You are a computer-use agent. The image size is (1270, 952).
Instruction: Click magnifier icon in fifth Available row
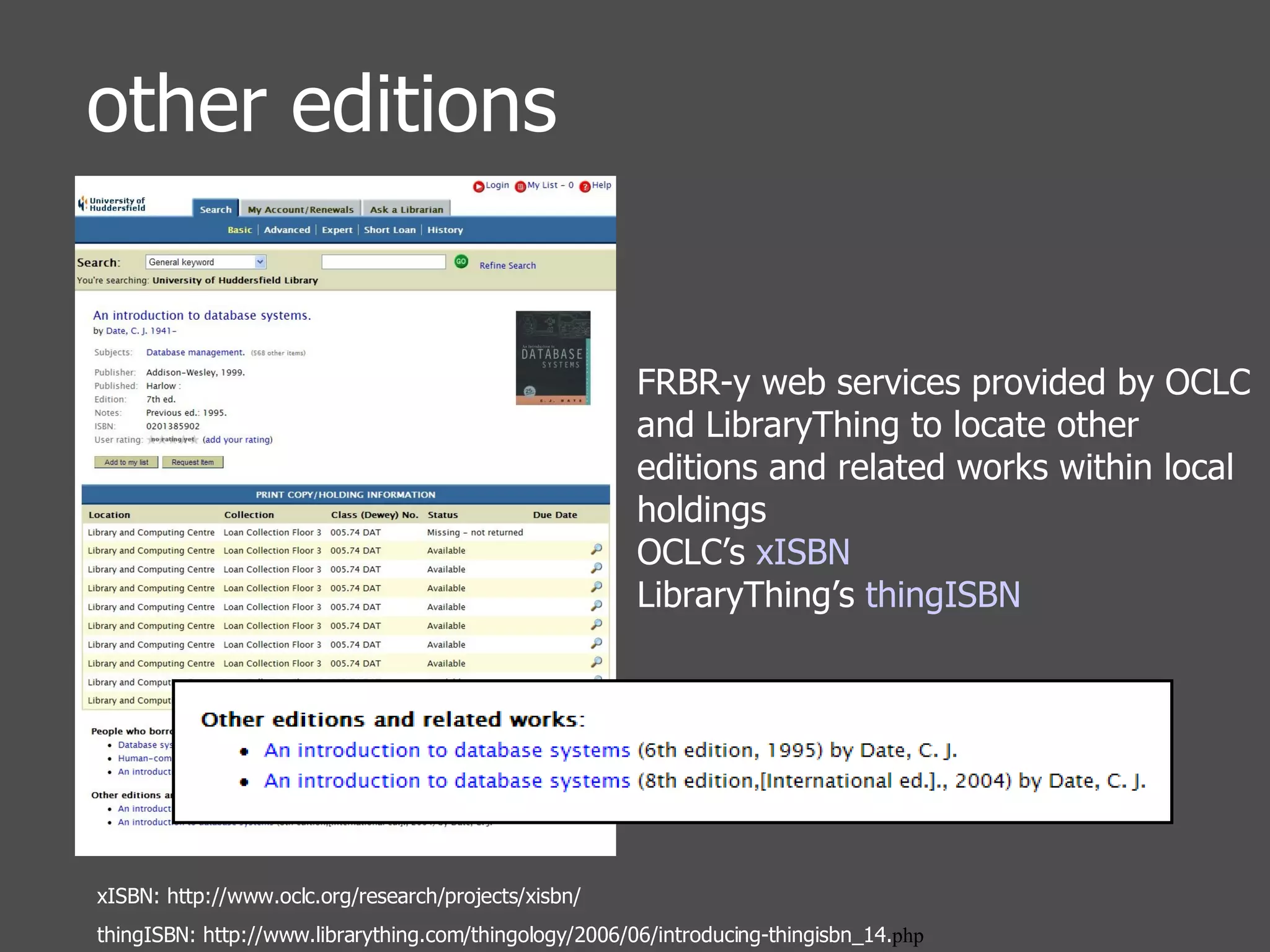point(597,624)
